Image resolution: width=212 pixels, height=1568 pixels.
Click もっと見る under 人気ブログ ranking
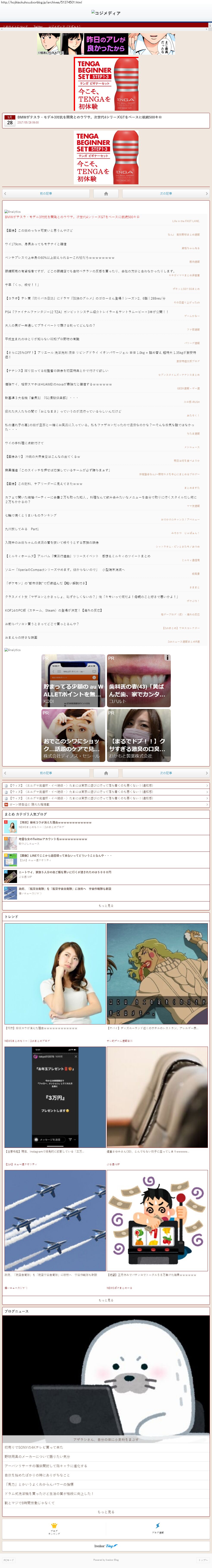106,906
